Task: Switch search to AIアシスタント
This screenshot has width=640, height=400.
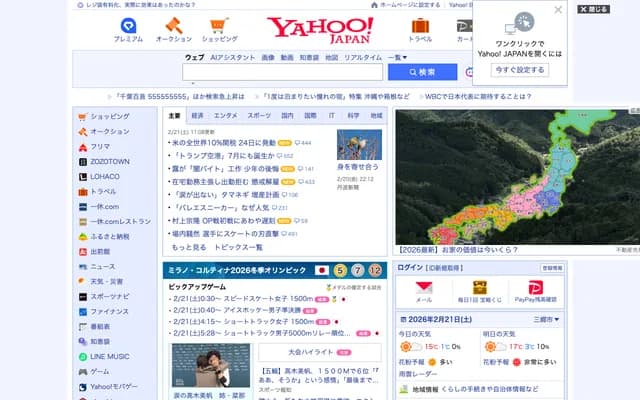Action: (233, 58)
